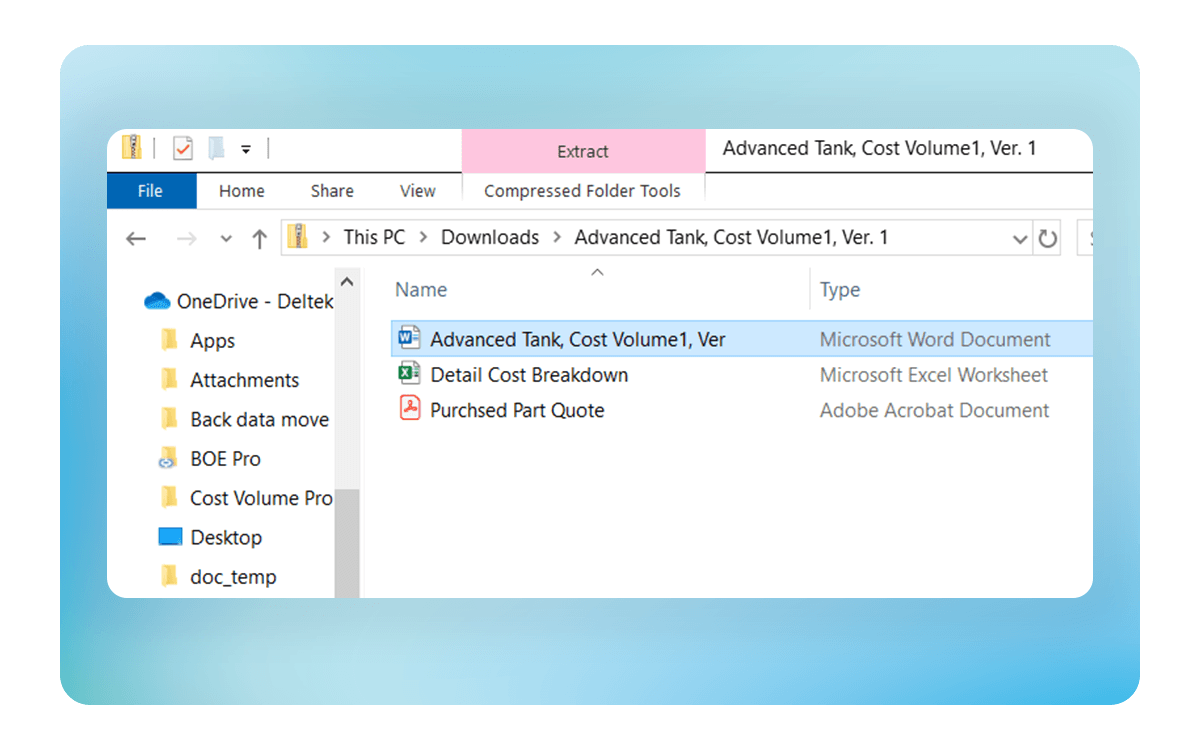Click the Properties checkmark icon in title bar

pyautogui.click(x=183, y=149)
